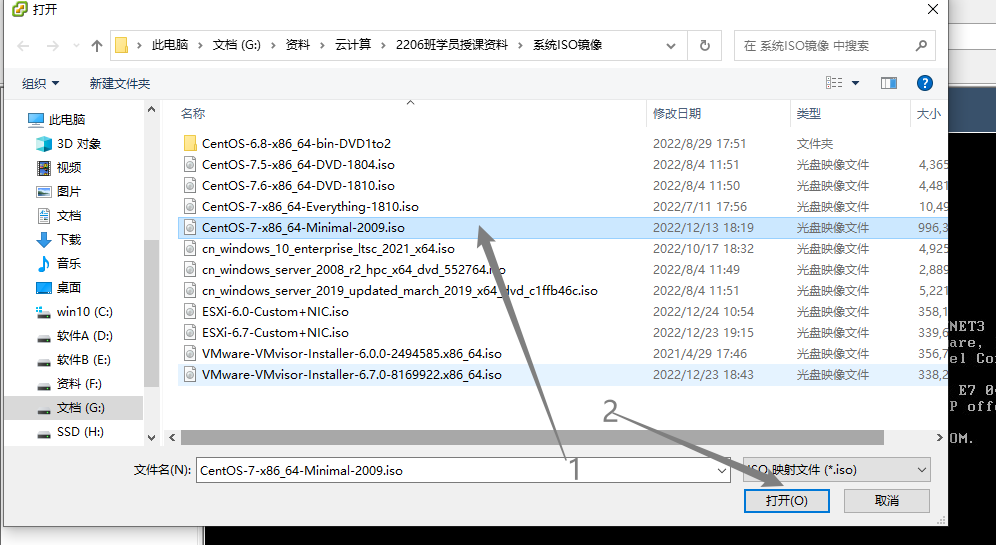Select ESXi-6.7-Custom+NIC.iso file icon
The image size is (996, 545).
(189, 332)
